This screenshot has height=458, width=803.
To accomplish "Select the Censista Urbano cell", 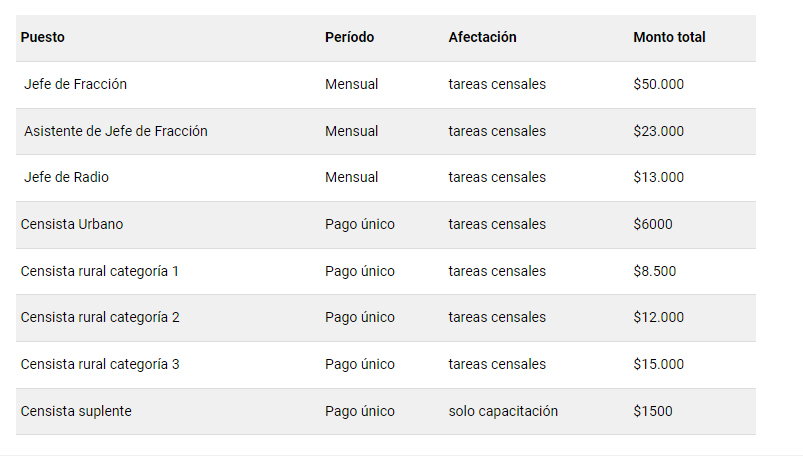I will (72, 224).
